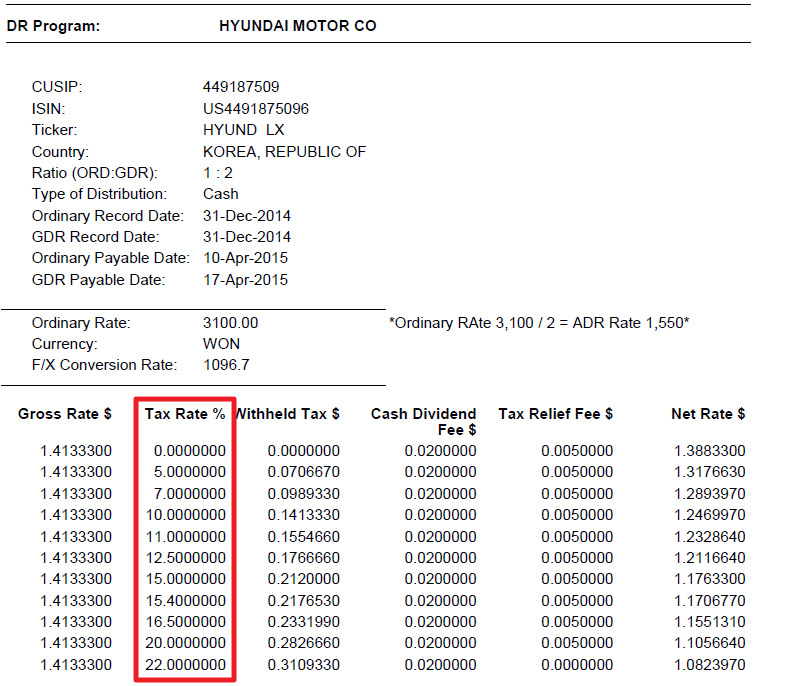Select net rate value 1.2893970

click(709, 494)
